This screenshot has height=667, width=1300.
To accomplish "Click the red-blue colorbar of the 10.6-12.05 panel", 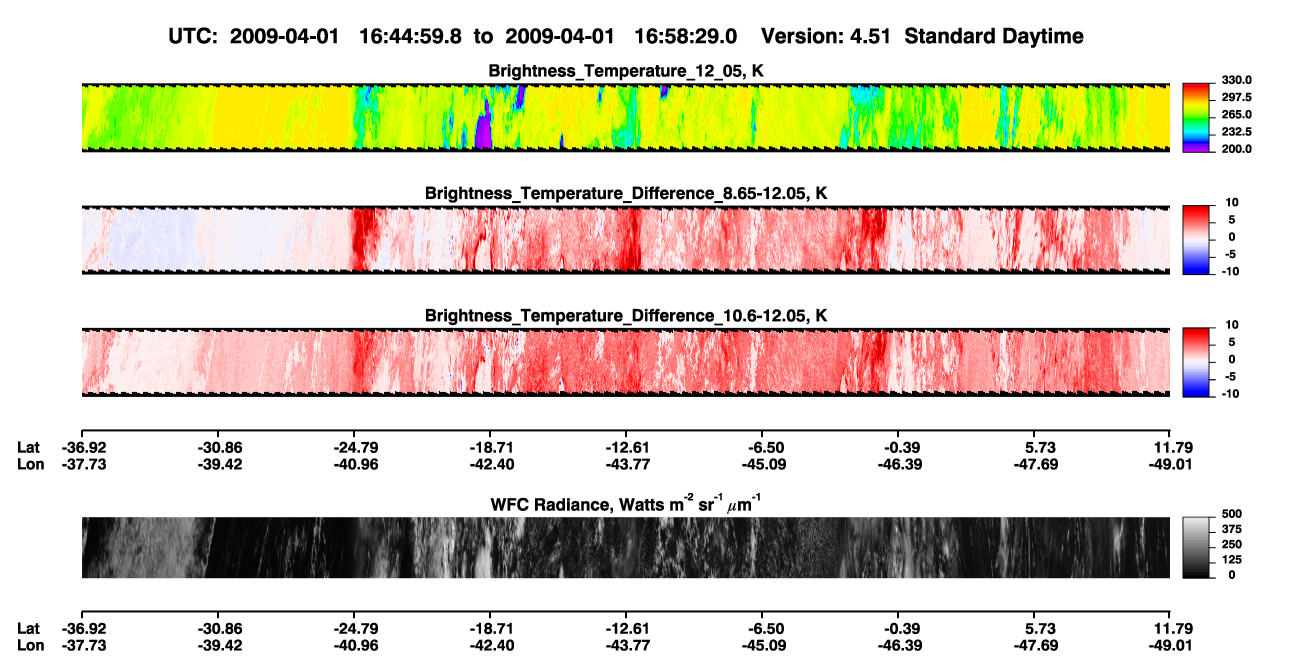I will coord(1195,362).
